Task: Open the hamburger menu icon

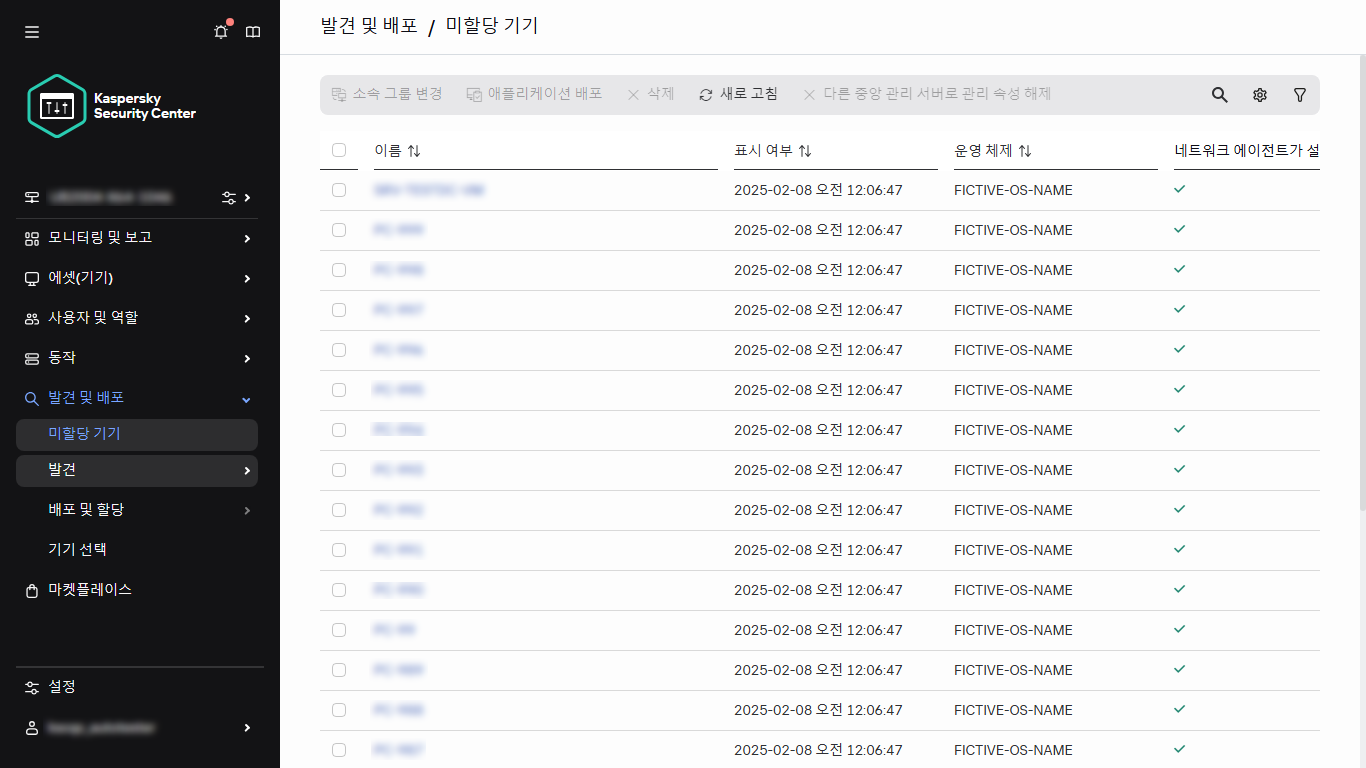Action: coord(32,32)
